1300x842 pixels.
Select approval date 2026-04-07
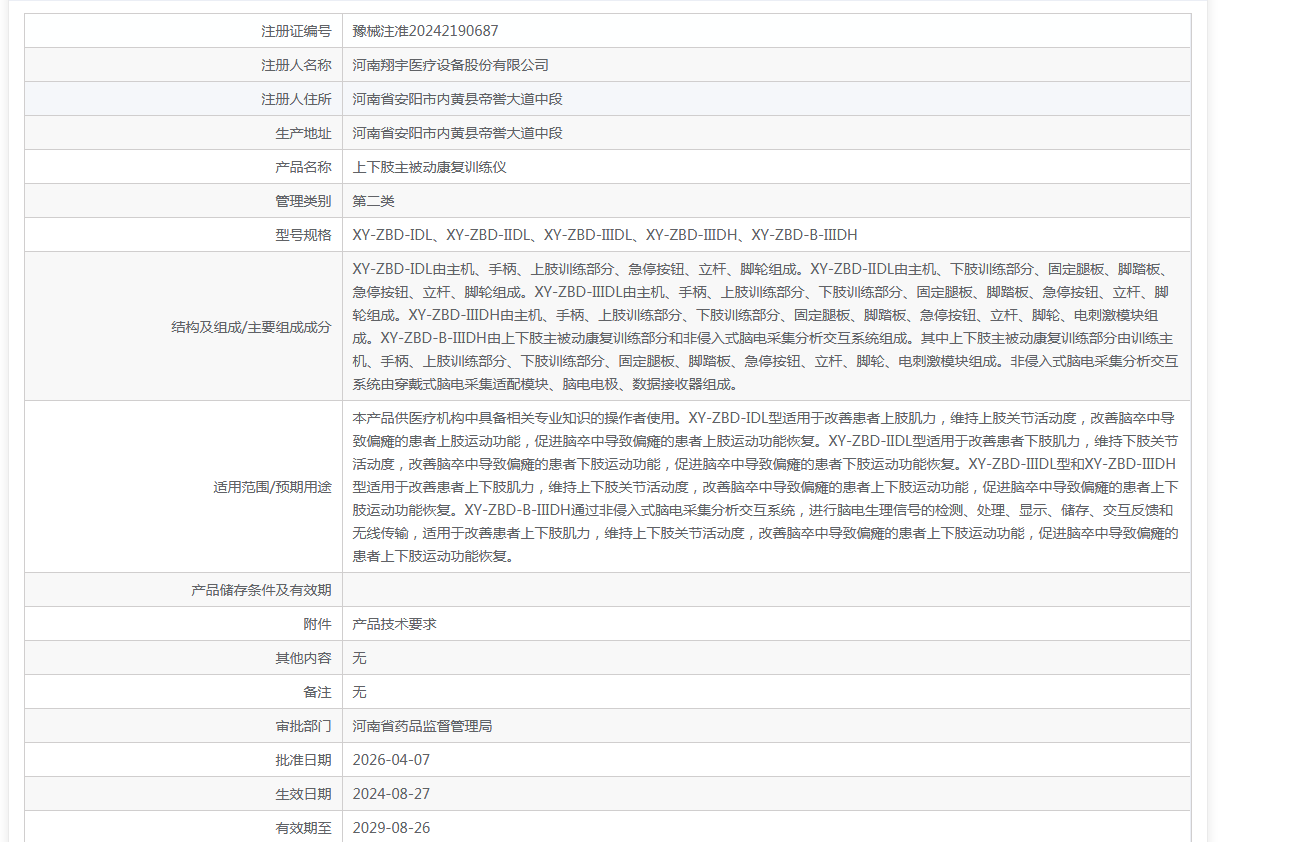tap(392, 760)
